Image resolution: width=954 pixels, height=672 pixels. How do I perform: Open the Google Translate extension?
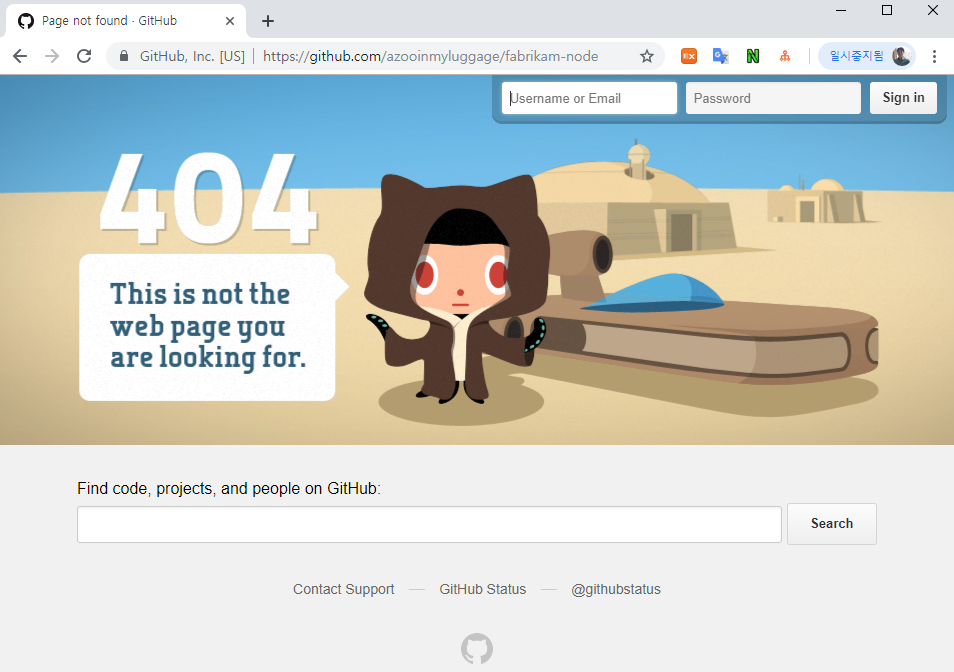pyautogui.click(x=721, y=57)
